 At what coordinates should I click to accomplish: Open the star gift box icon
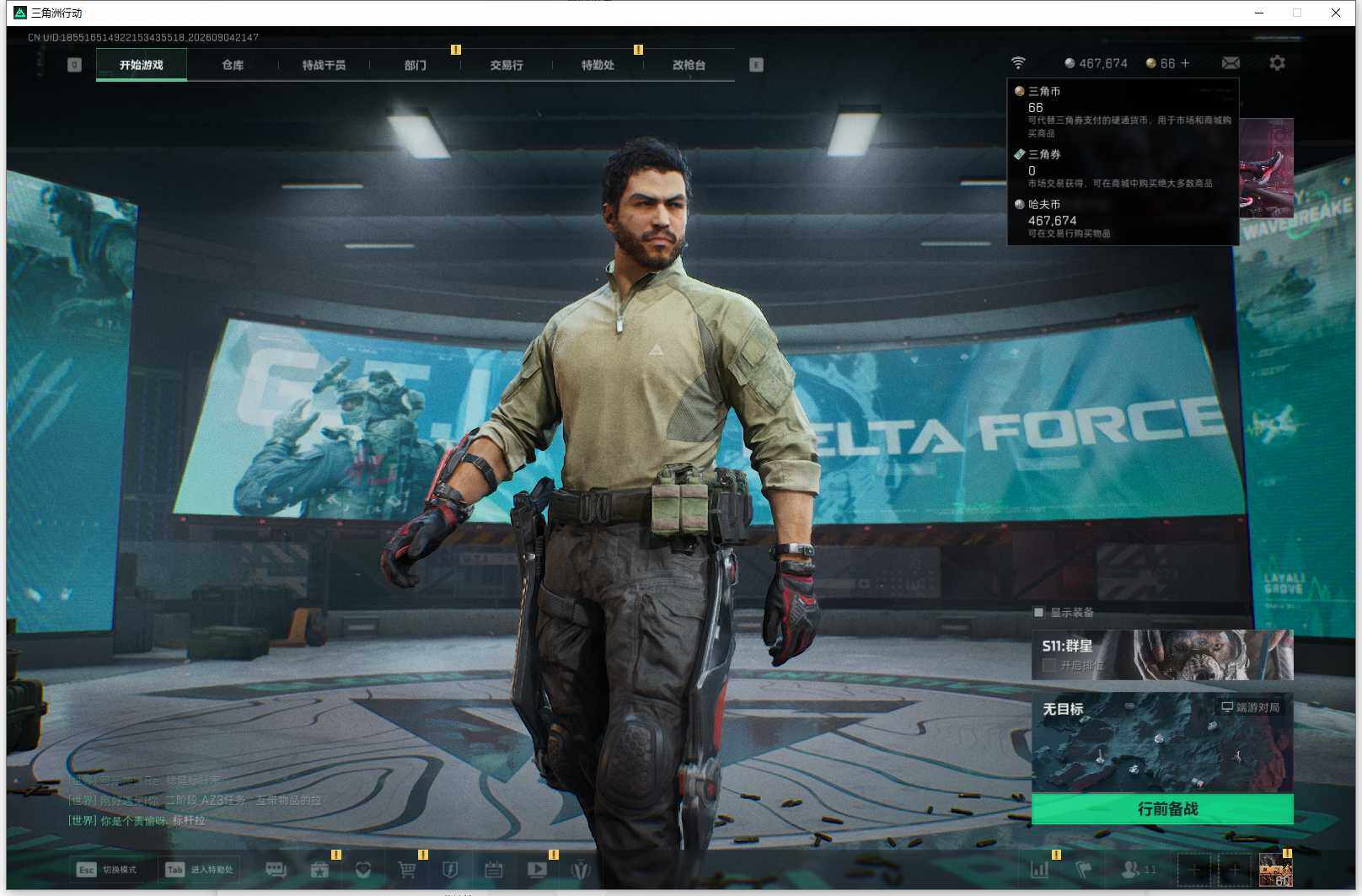(319, 870)
